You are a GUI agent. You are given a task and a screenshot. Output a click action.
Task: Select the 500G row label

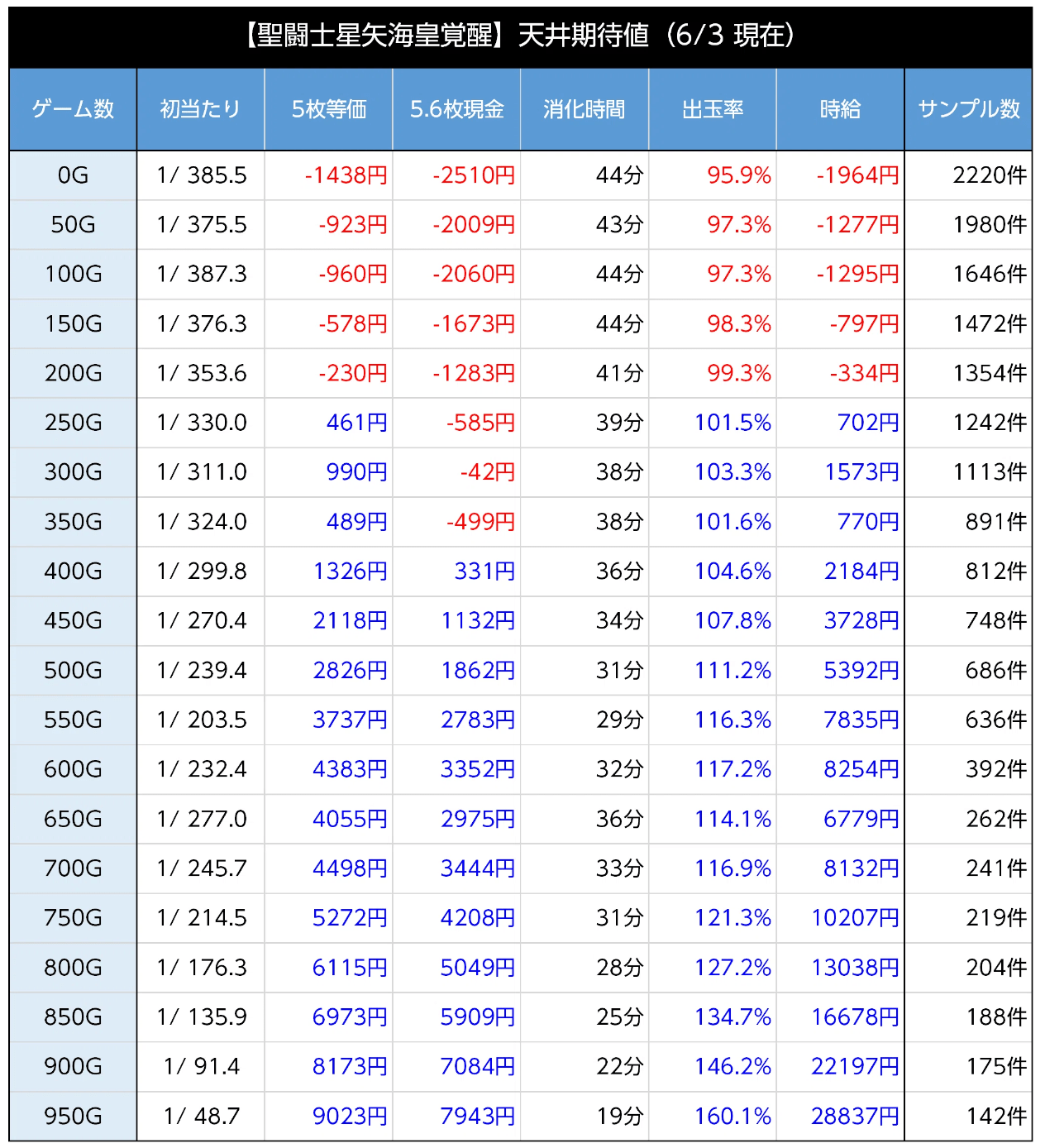tap(73, 671)
